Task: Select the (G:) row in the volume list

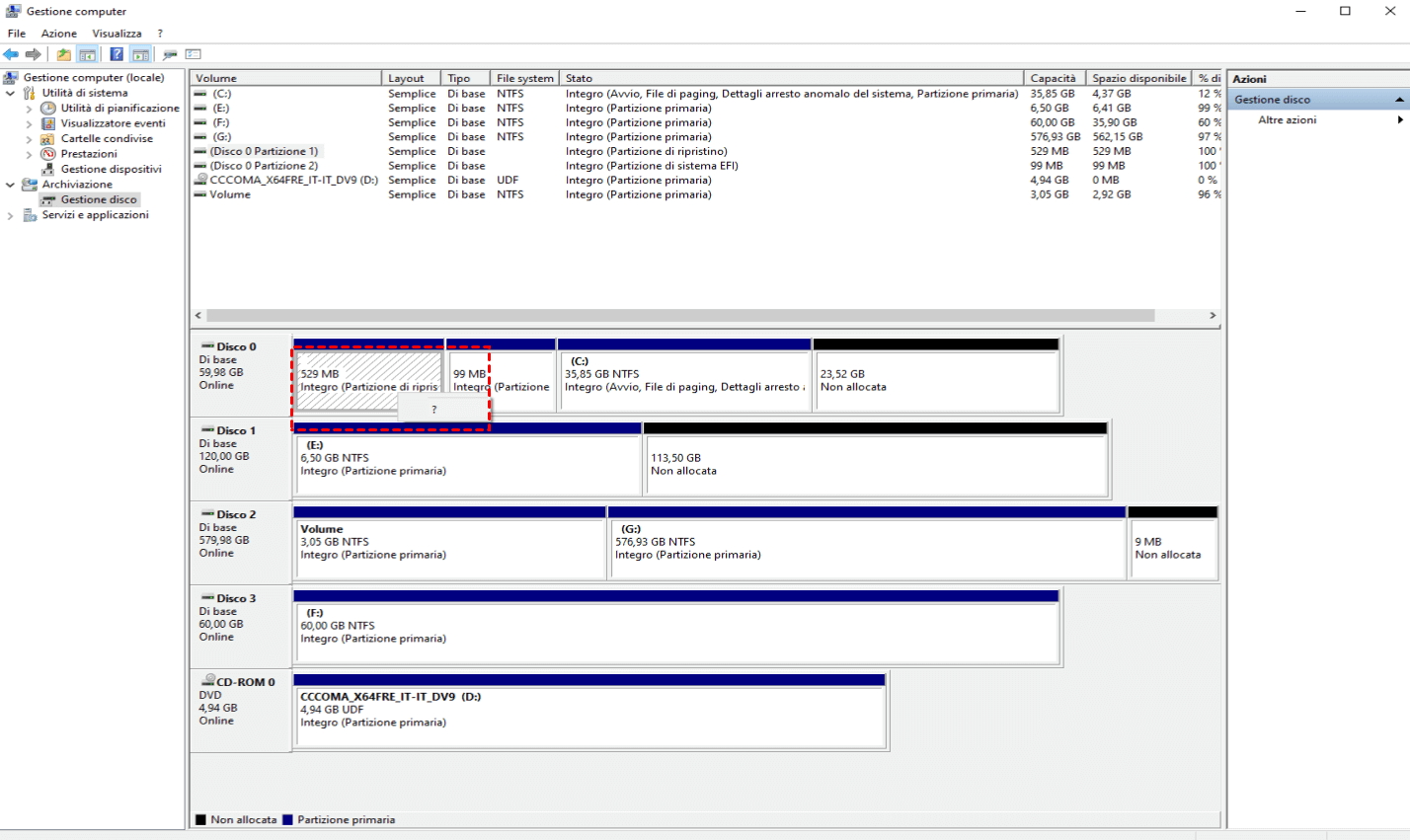Action: tap(707, 137)
